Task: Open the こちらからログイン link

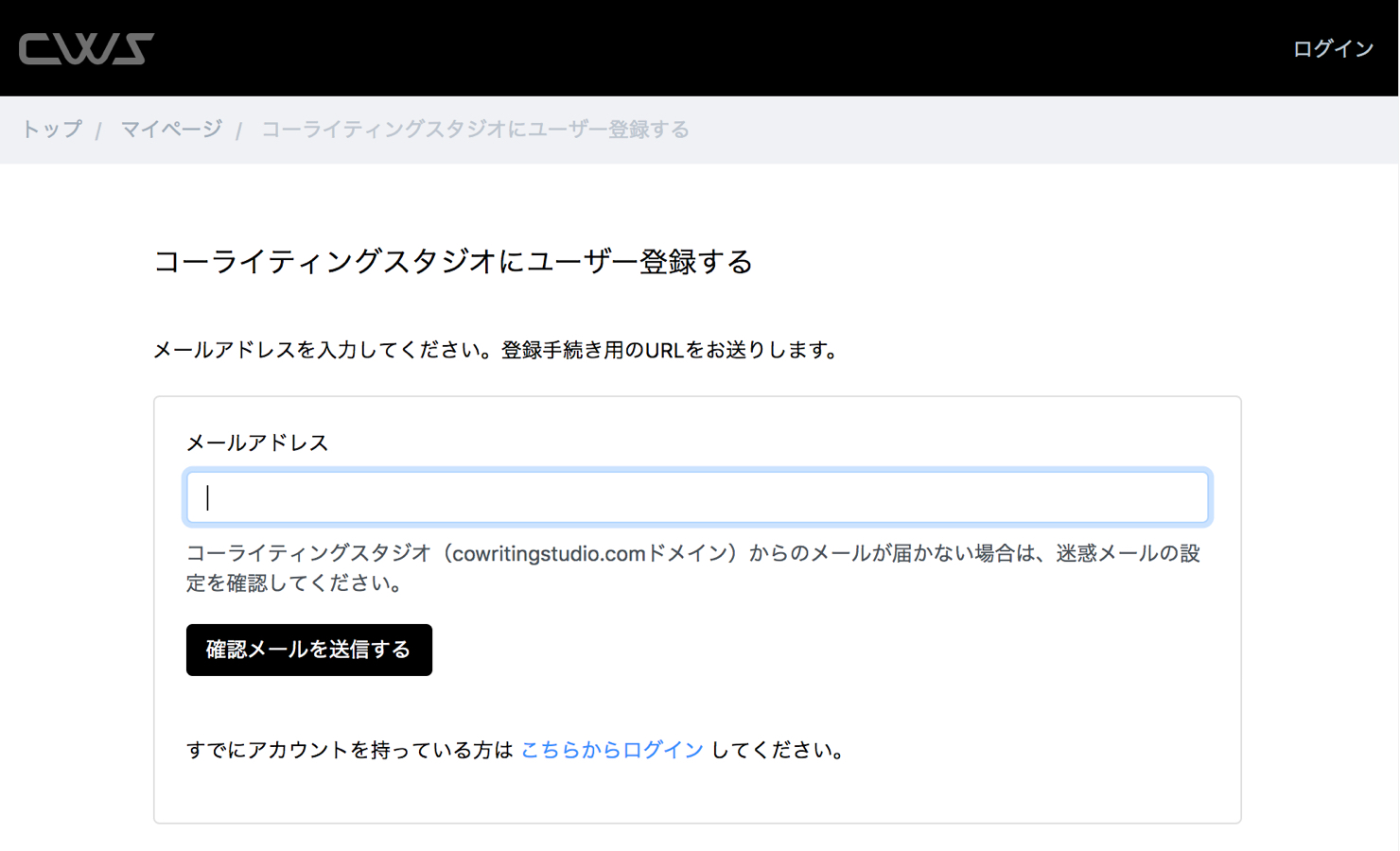Action: click(612, 750)
